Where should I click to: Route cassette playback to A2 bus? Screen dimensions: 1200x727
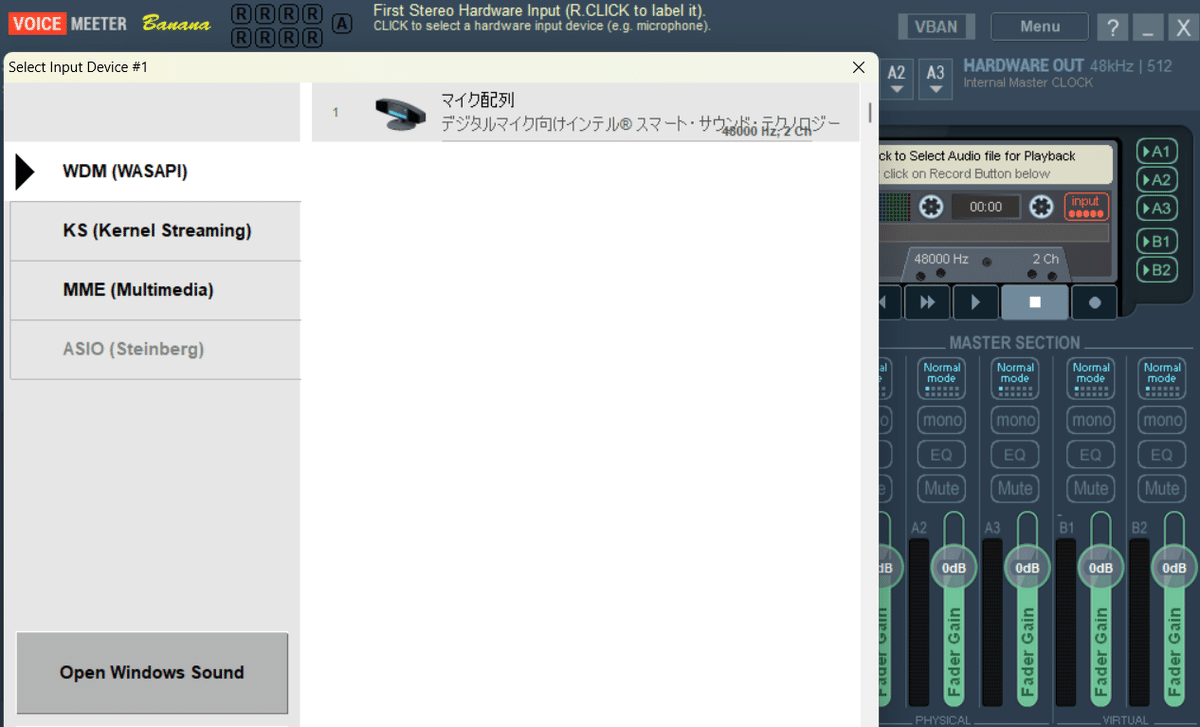1157,180
